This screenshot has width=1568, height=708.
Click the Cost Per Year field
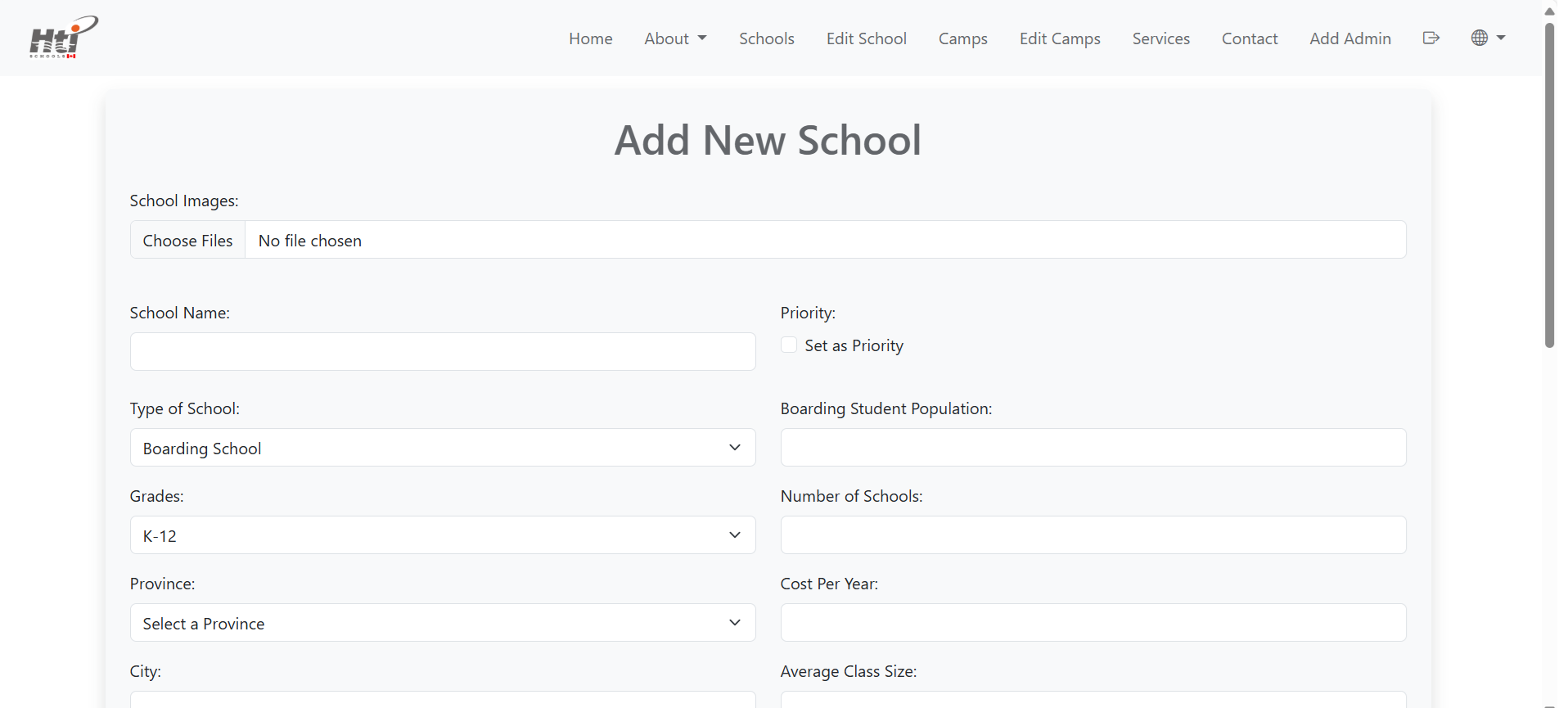[1093, 623]
